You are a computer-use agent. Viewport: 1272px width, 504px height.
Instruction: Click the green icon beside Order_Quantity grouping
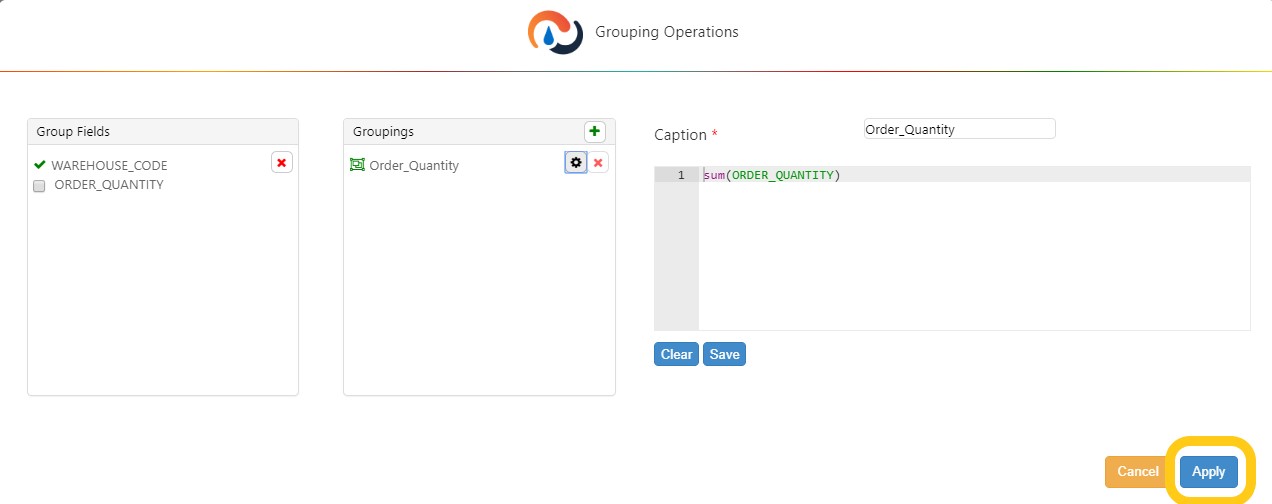(357, 165)
